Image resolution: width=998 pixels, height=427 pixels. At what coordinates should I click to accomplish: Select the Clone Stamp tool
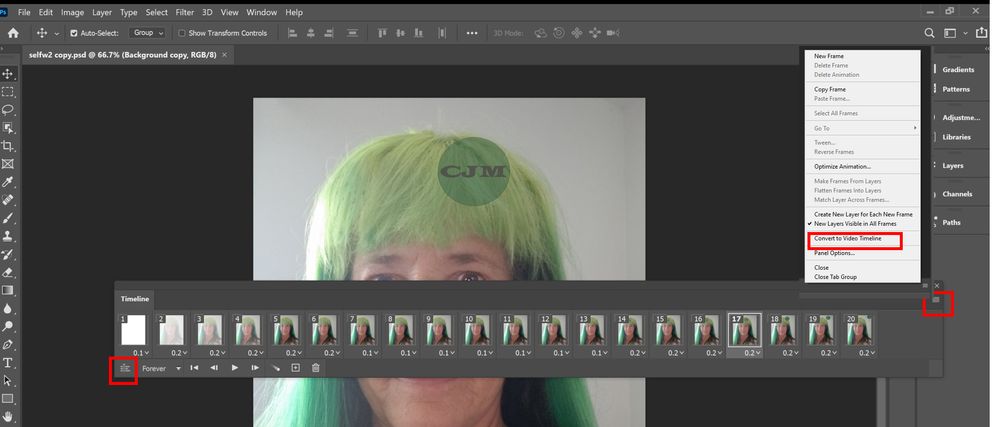8,236
